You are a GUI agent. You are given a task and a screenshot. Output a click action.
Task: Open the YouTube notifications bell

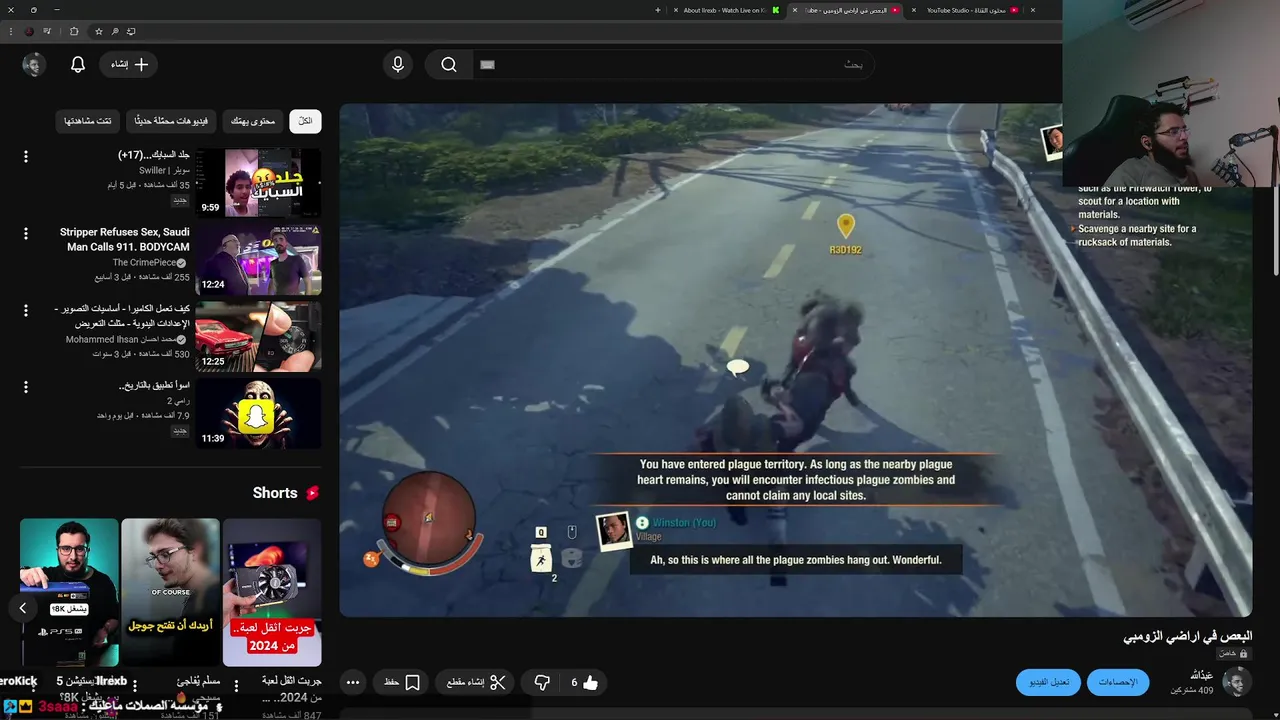coord(78,64)
